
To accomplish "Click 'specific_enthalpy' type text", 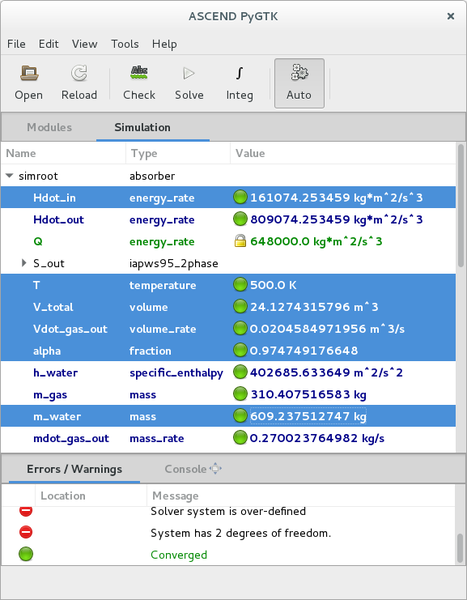I will point(176,373).
